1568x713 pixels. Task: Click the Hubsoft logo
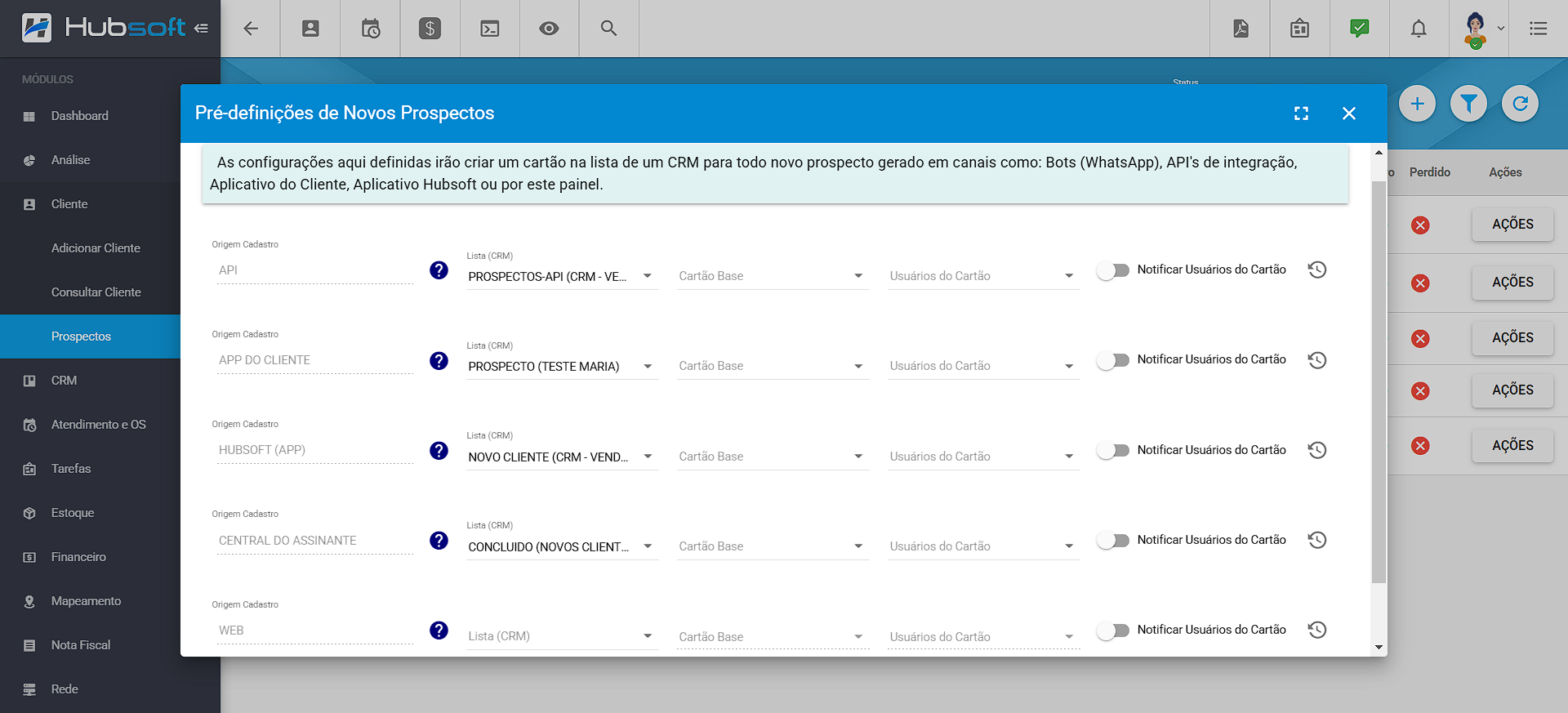pos(104,28)
